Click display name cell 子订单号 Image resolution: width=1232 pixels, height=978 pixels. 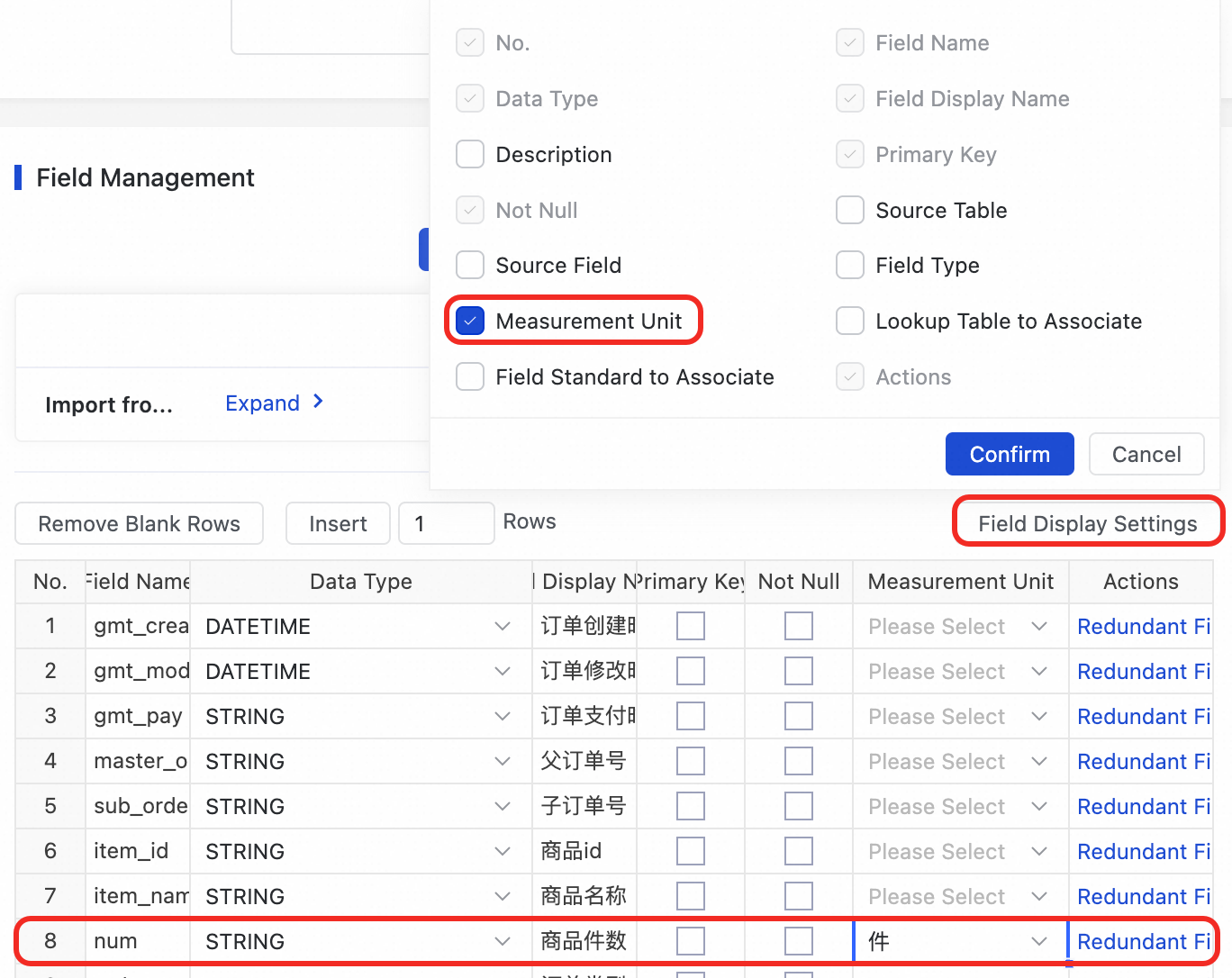click(x=584, y=806)
